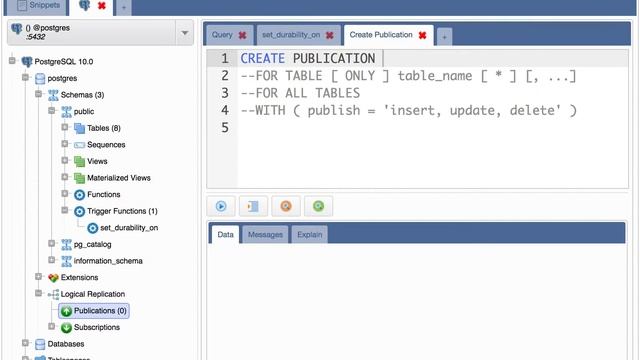Collapse the Logical Replication node
Viewport: 640px width, 360px height.
[x=38, y=293]
